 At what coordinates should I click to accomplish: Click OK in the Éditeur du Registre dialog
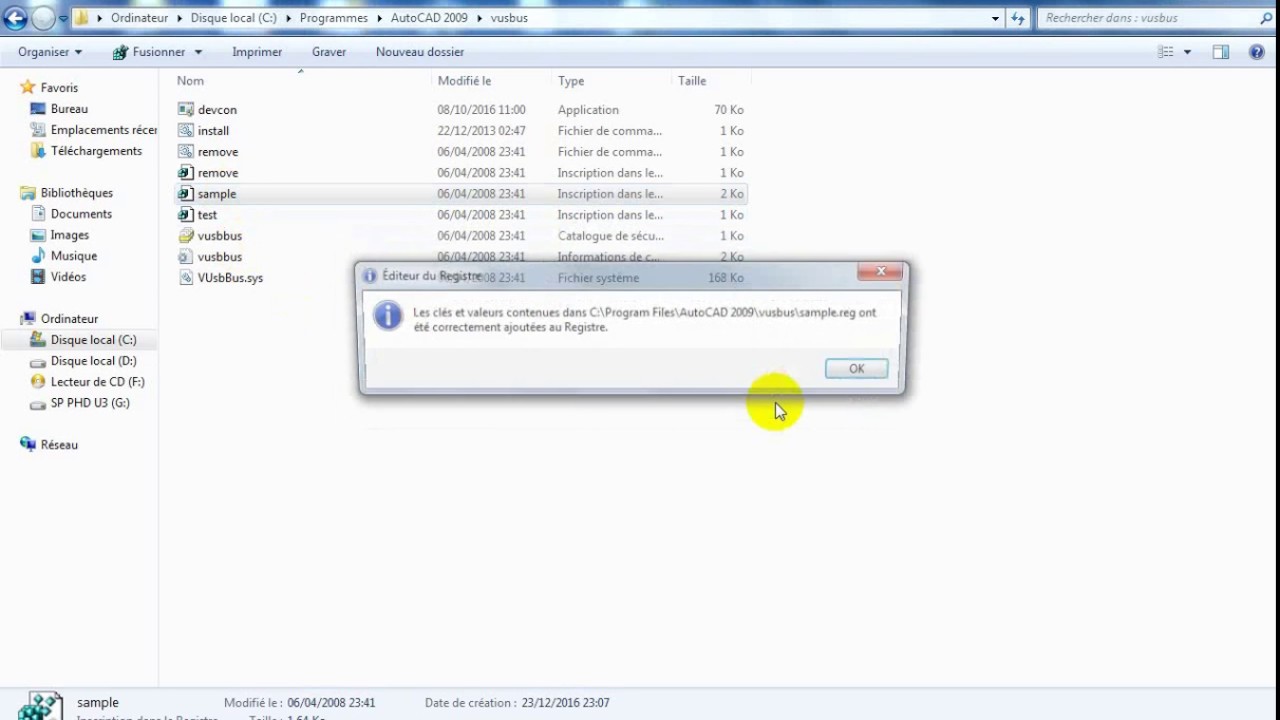856,369
